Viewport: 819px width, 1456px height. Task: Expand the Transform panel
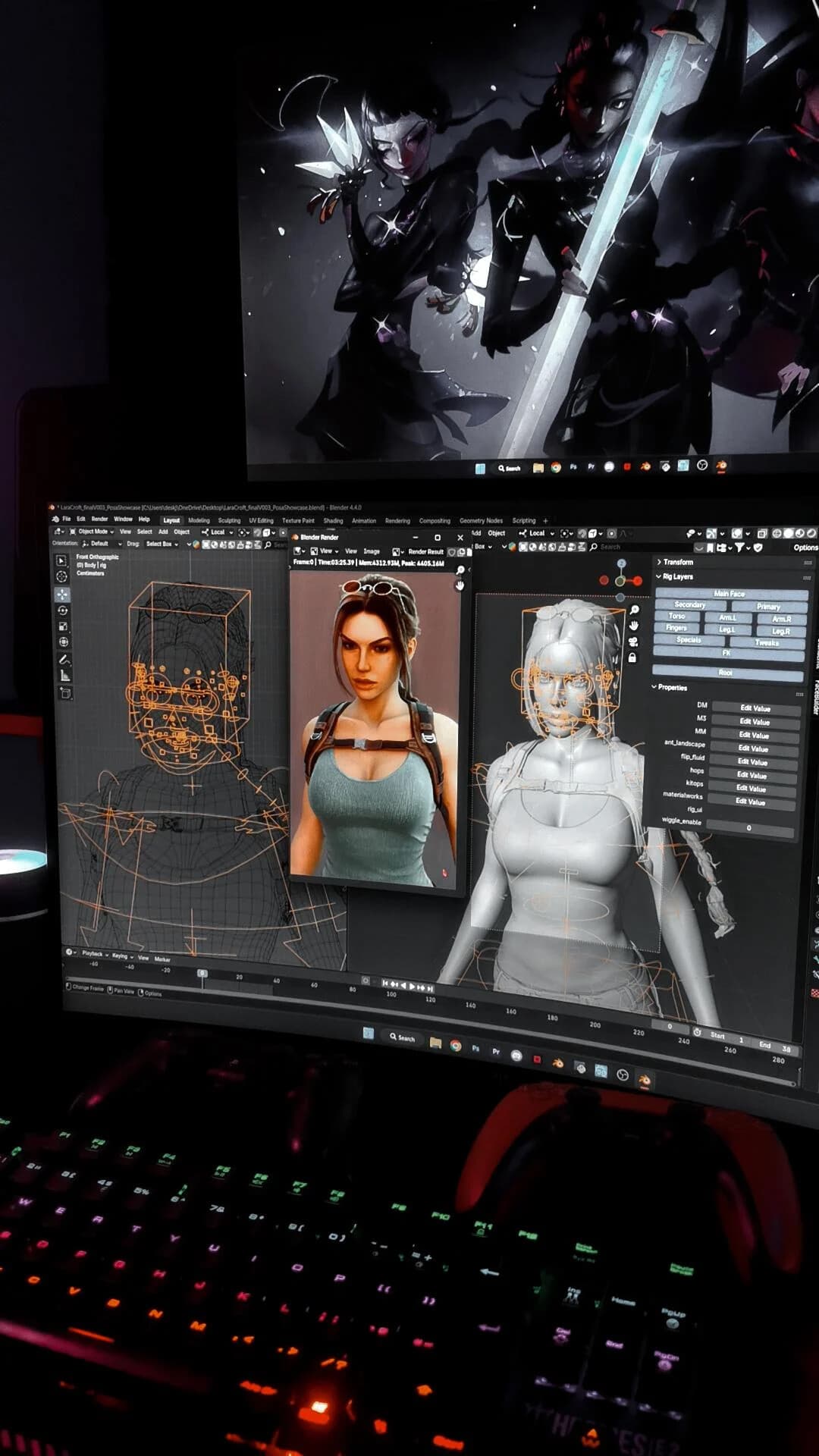[675, 562]
